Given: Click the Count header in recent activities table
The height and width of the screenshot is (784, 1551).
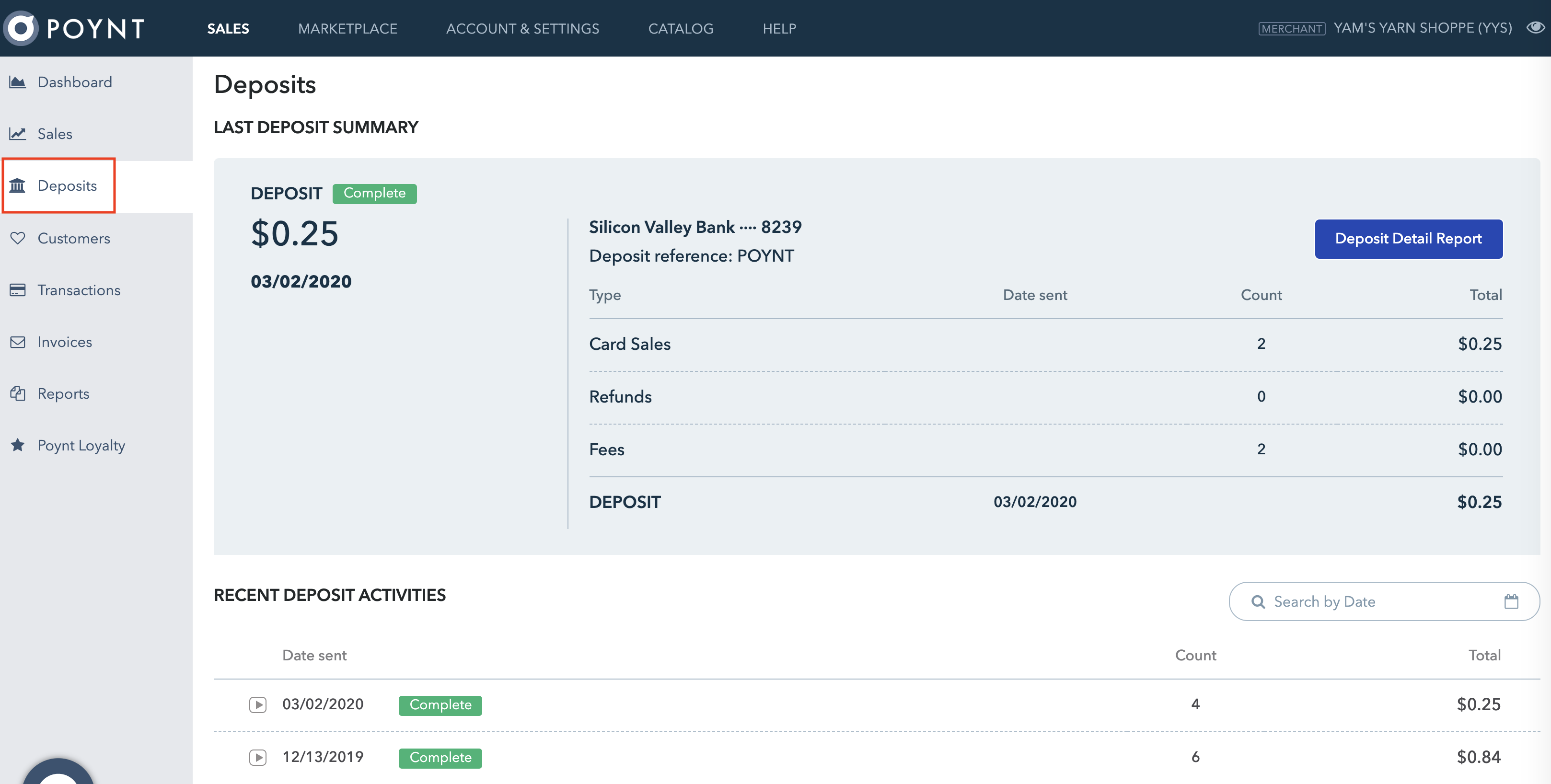Looking at the screenshot, I should pyautogui.click(x=1195, y=655).
